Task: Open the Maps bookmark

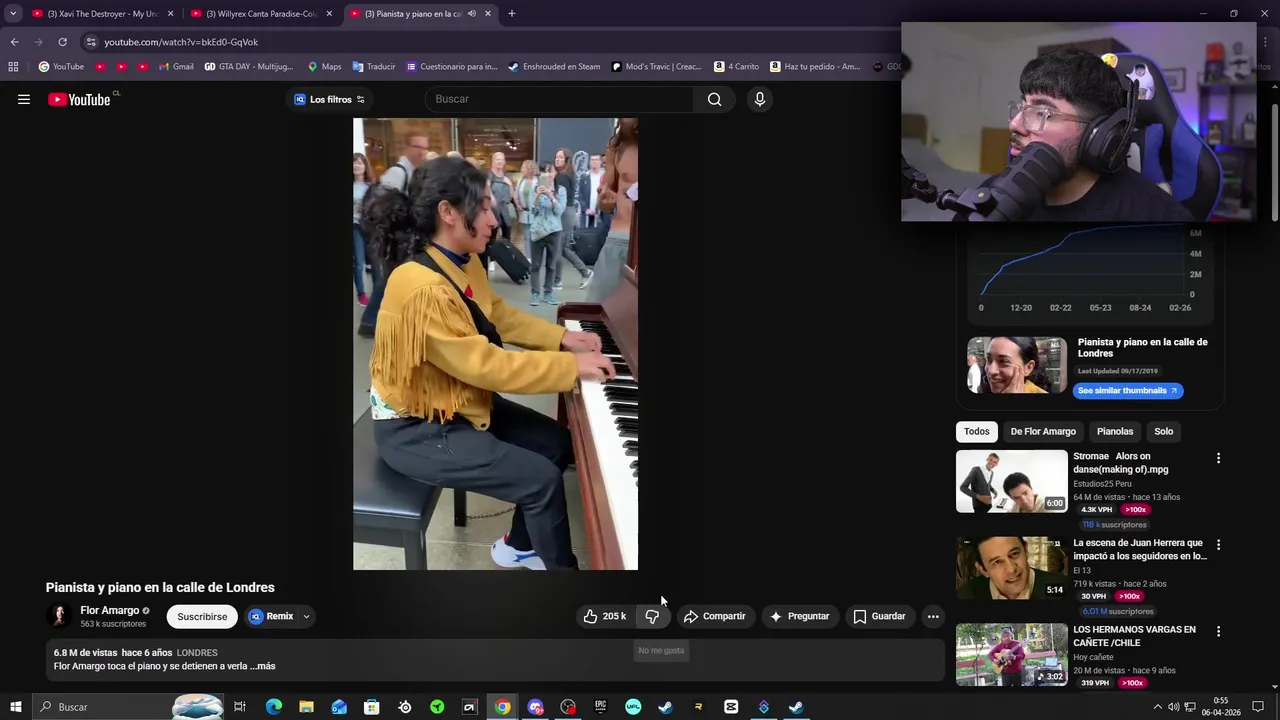Action: pyautogui.click(x=324, y=67)
